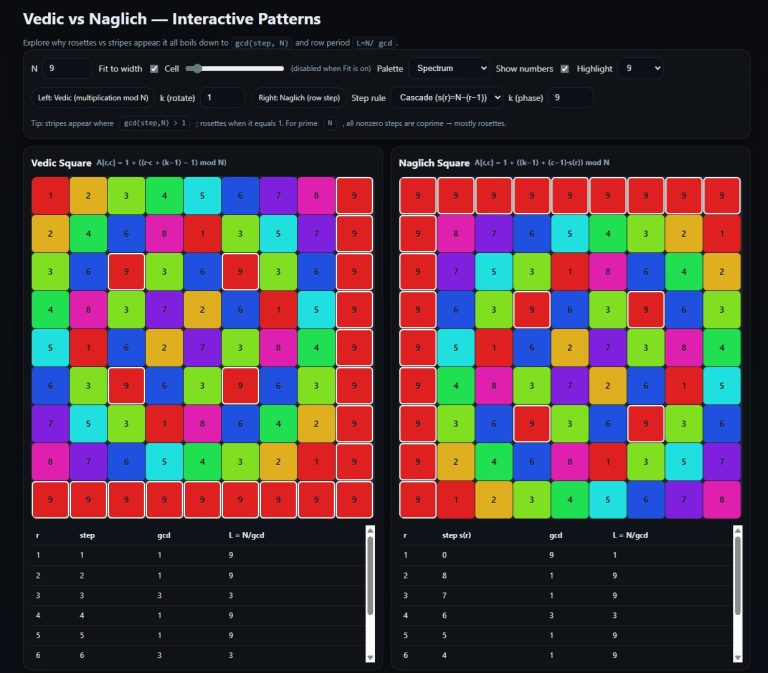
Task: Click the Left: Vedic (multiplication mod N) button
Action: tap(93, 97)
